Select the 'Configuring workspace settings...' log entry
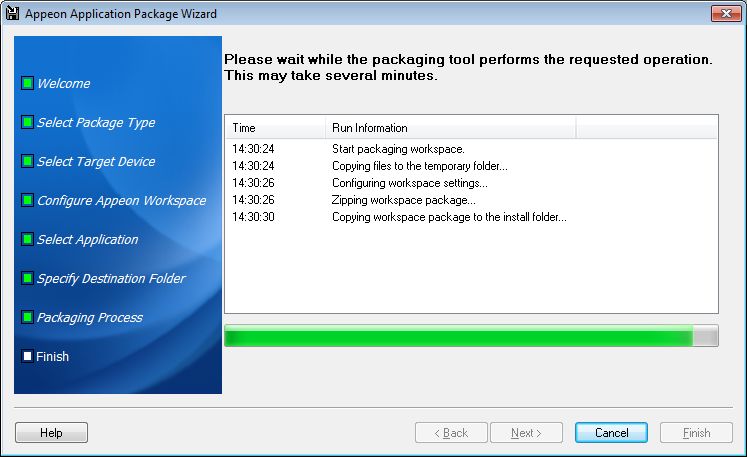747x457 pixels. click(x=410, y=183)
